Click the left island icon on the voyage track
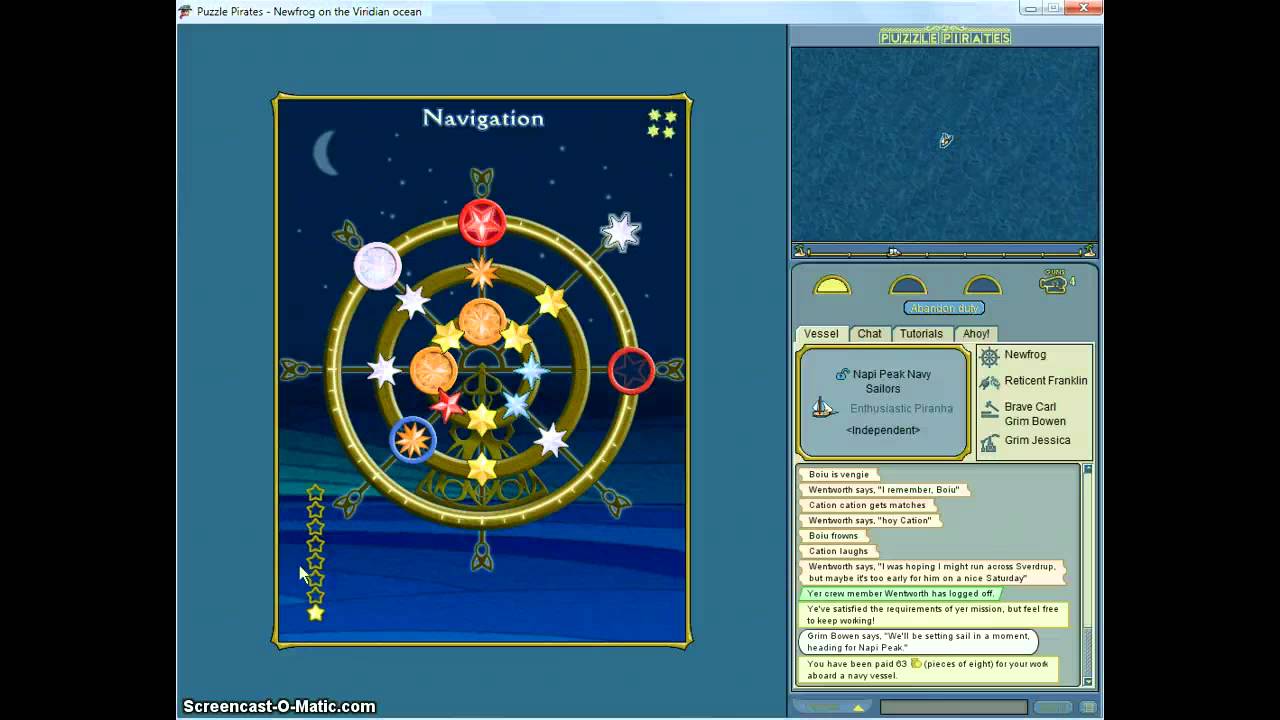 coord(799,251)
